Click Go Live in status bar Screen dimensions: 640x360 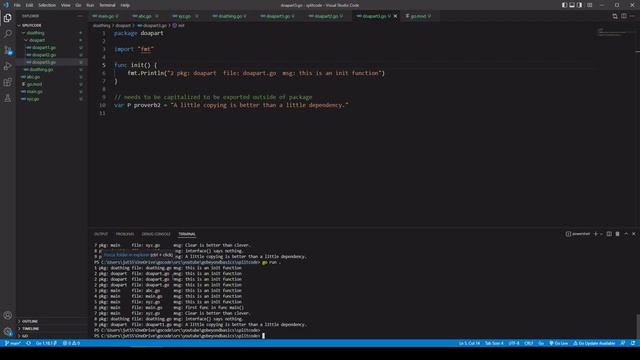pyautogui.click(x=559, y=343)
